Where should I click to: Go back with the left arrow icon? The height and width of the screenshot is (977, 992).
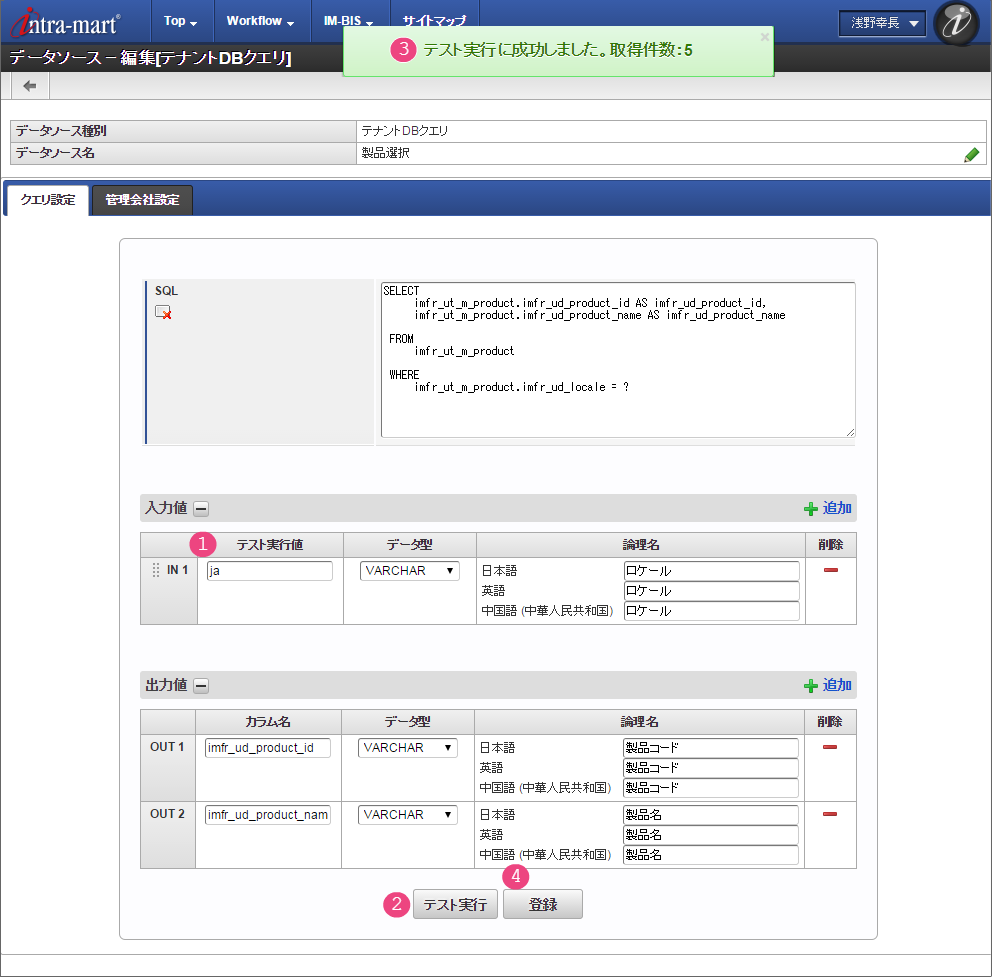(30, 86)
